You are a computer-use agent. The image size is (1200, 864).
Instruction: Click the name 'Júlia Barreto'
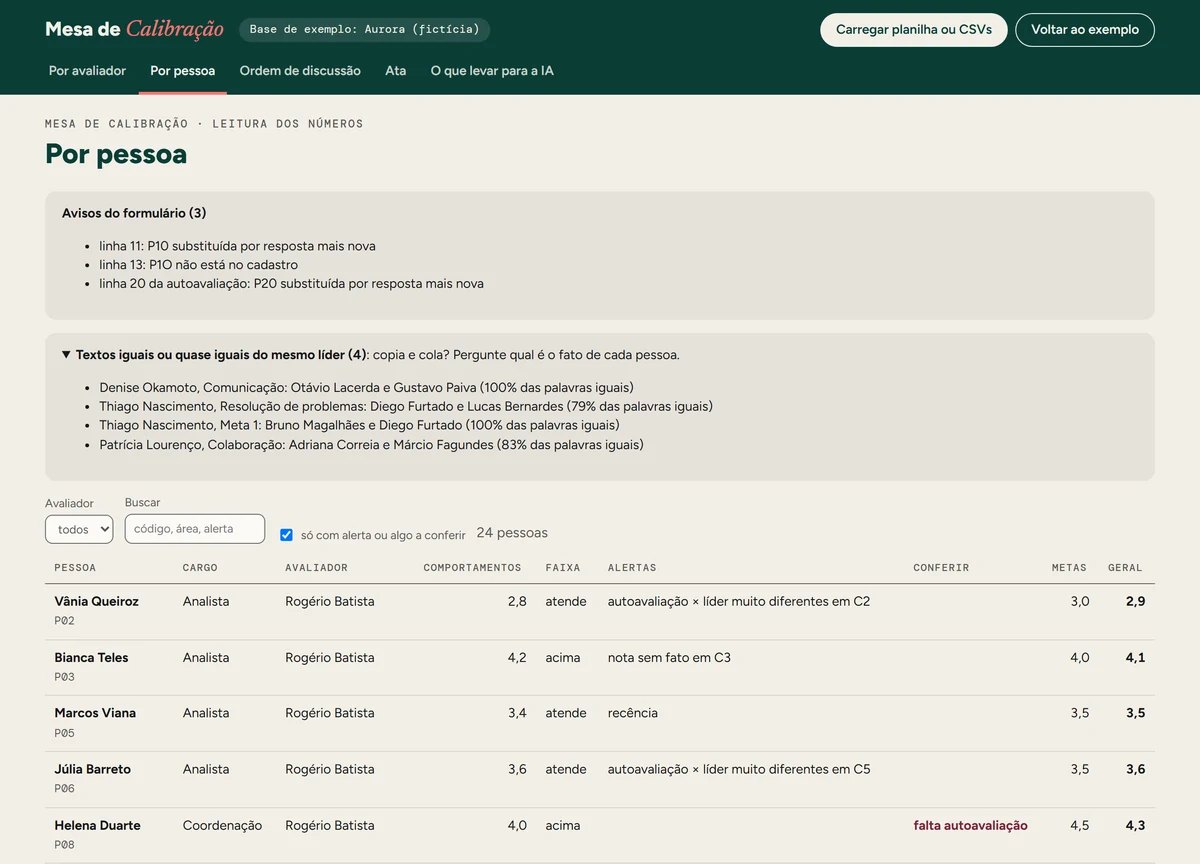coord(92,769)
